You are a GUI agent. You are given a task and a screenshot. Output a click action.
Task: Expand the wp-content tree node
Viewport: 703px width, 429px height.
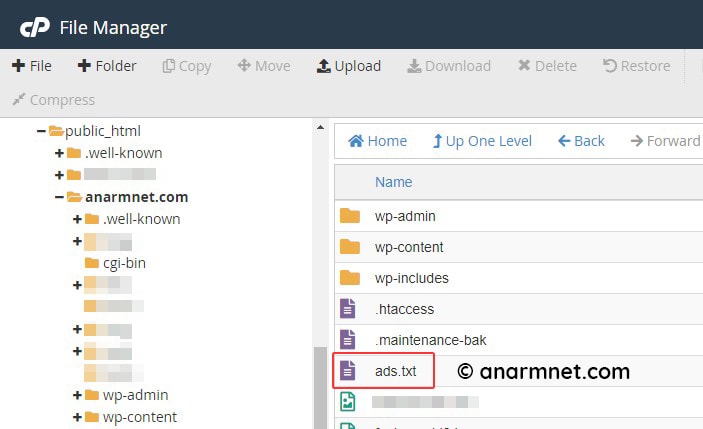(78, 417)
